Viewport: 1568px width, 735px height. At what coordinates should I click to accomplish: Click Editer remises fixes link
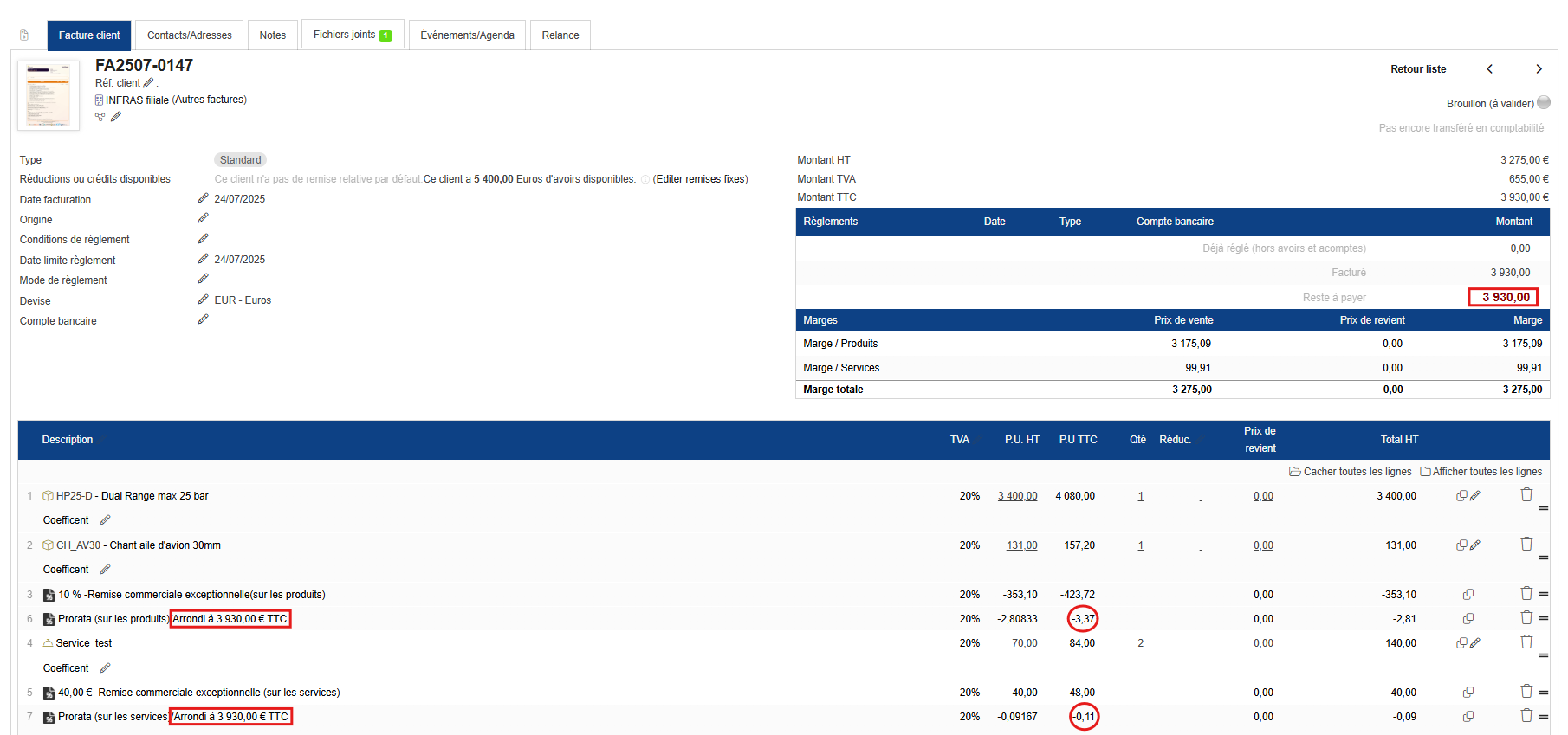(x=701, y=179)
